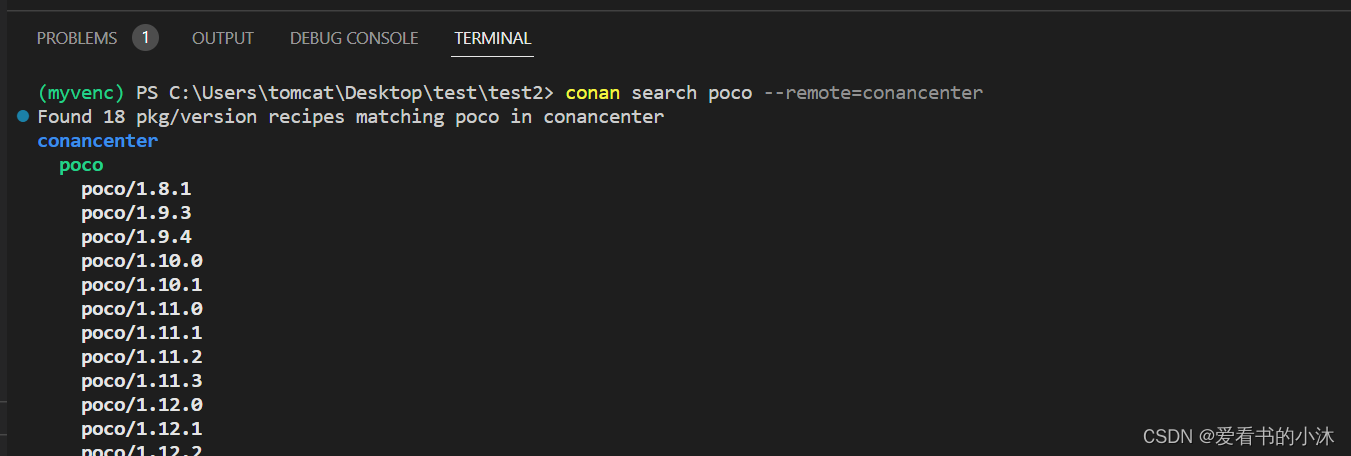1351x456 pixels.
Task: Click the poco/1.9.3 line
Action: pos(136,213)
